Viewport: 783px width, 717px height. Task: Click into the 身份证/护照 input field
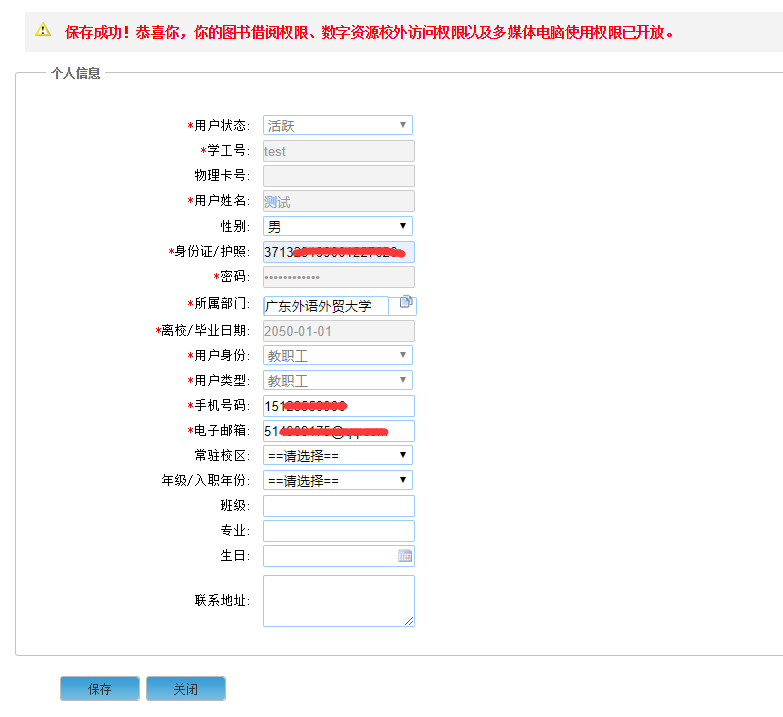[x=339, y=252]
